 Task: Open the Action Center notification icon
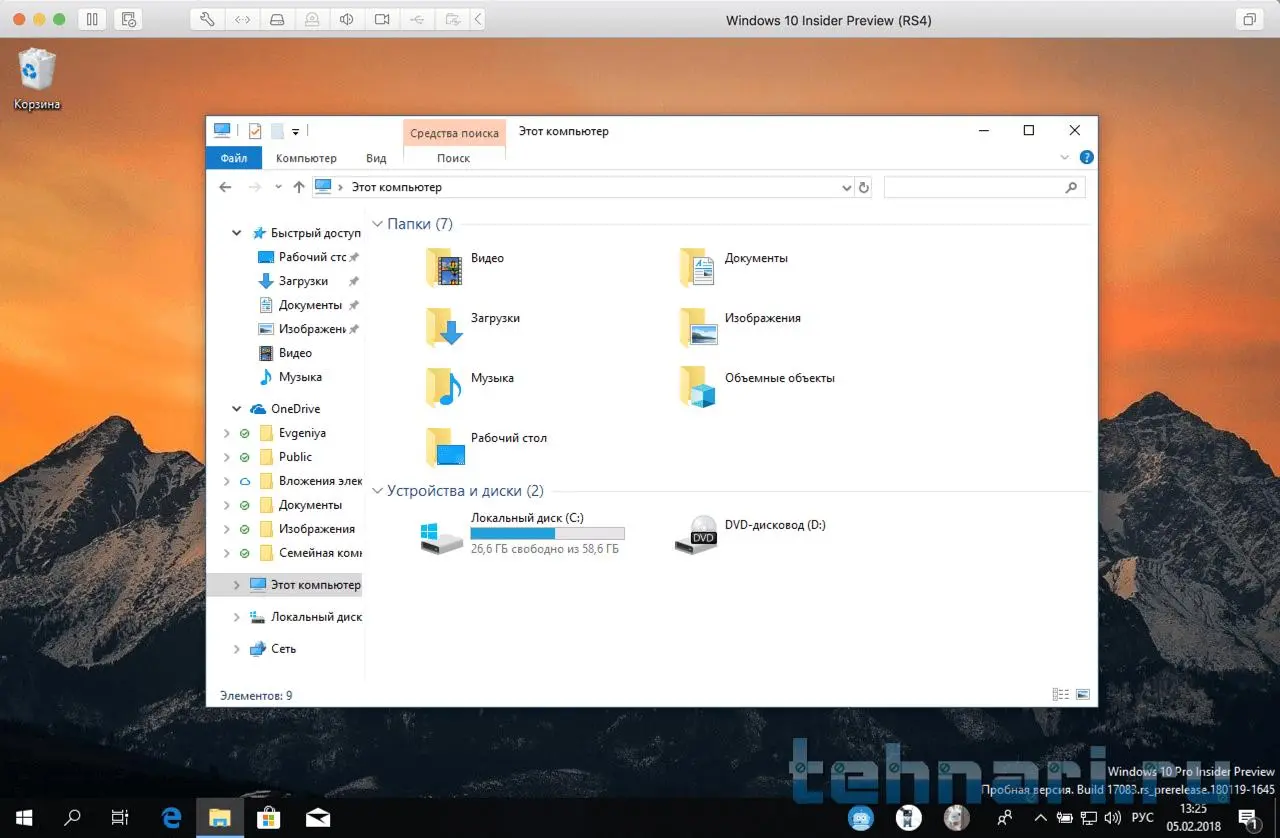coord(1247,818)
